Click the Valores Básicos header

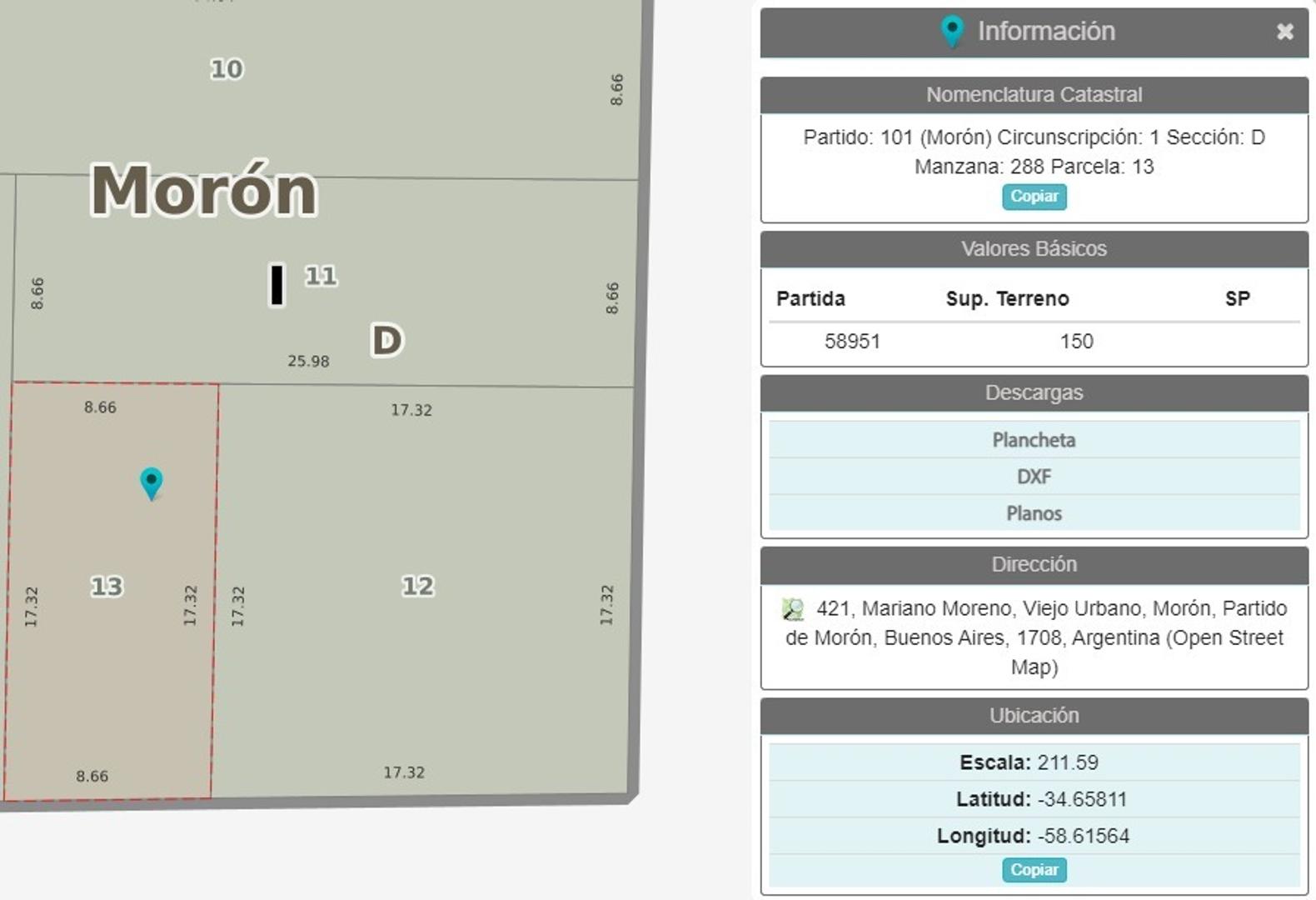[x=1034, y=249]
